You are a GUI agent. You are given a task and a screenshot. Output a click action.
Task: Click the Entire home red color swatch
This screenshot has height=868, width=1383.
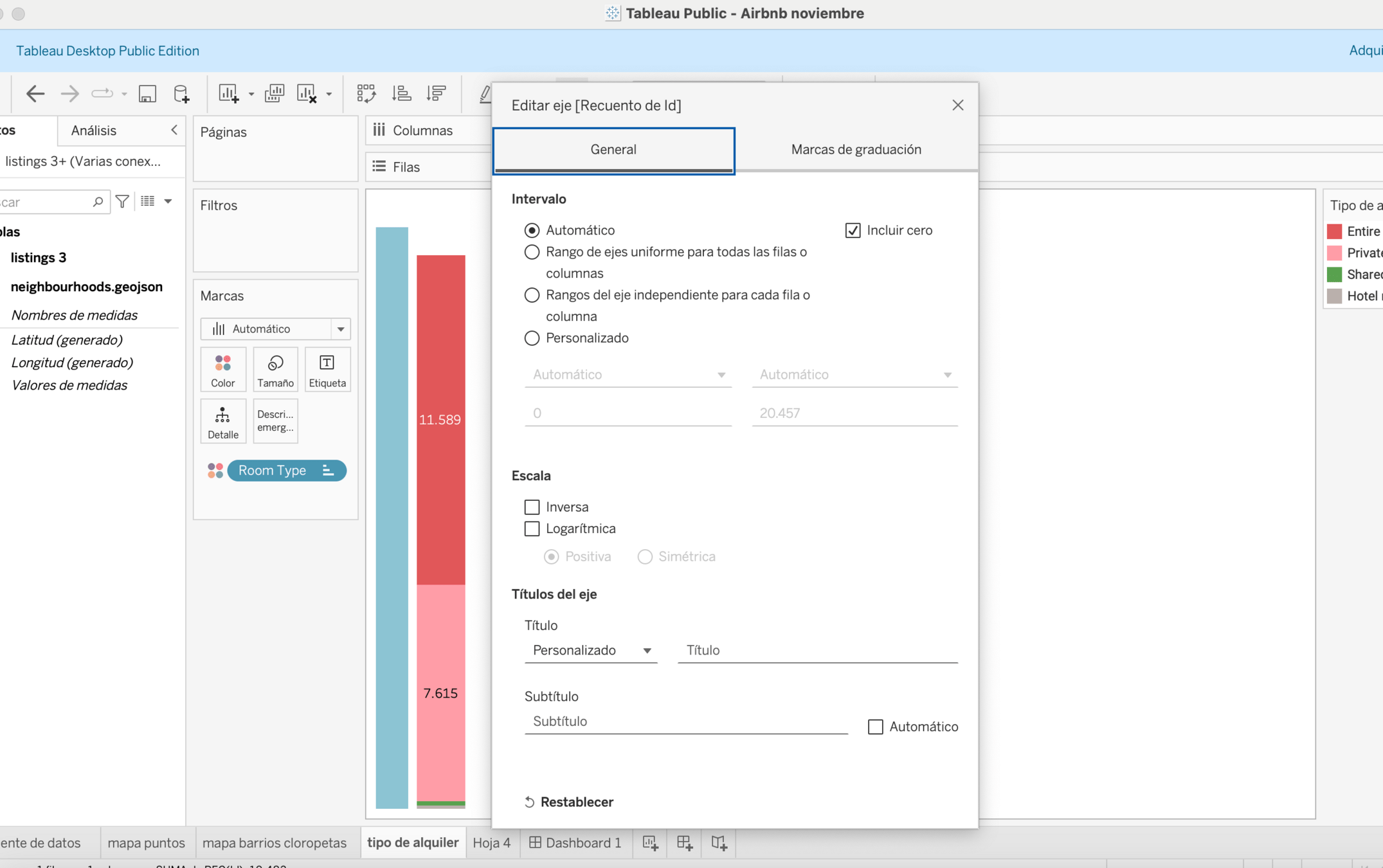point(1335,231)
